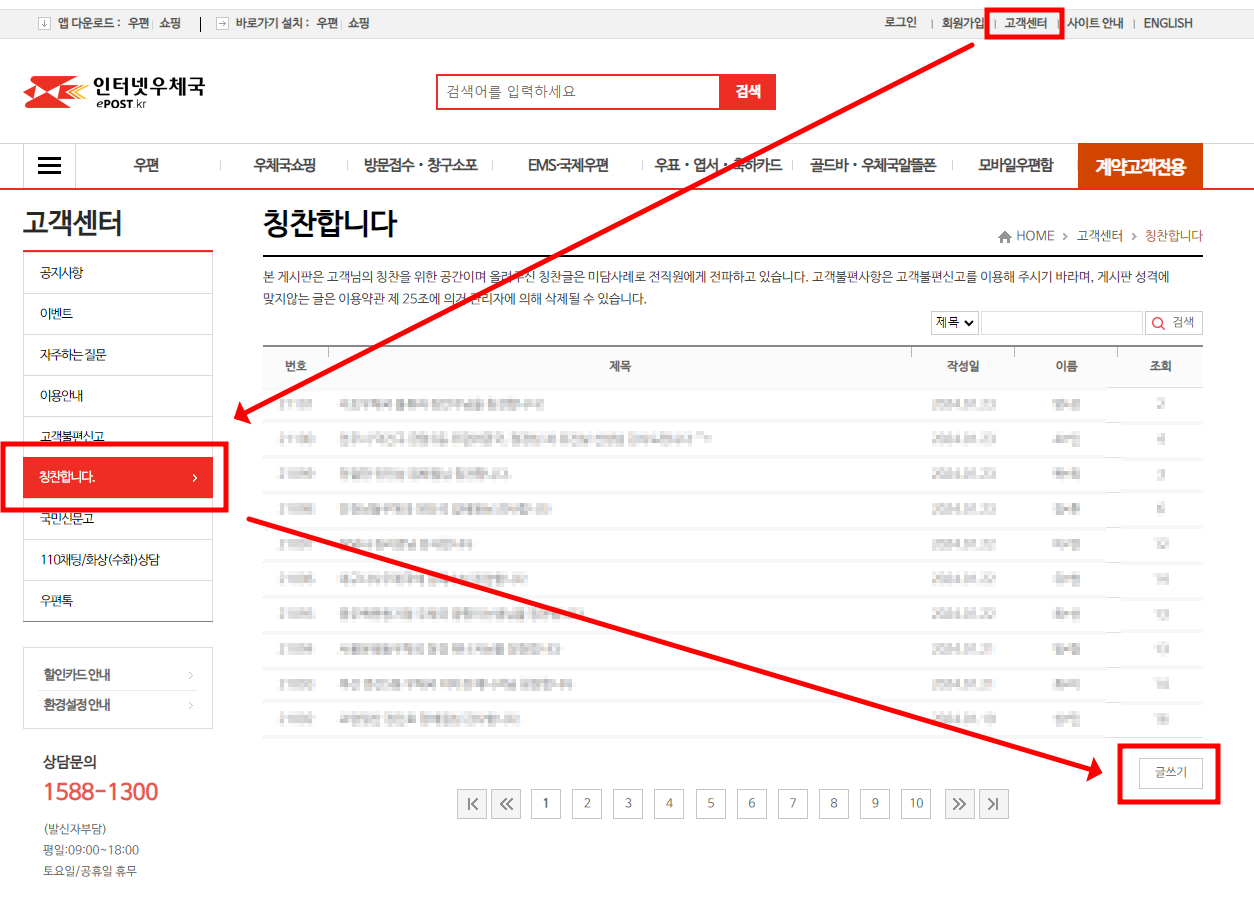Jump to the last page with >| icon
This screenshot has height=915, width=1254.
[993, 803]
